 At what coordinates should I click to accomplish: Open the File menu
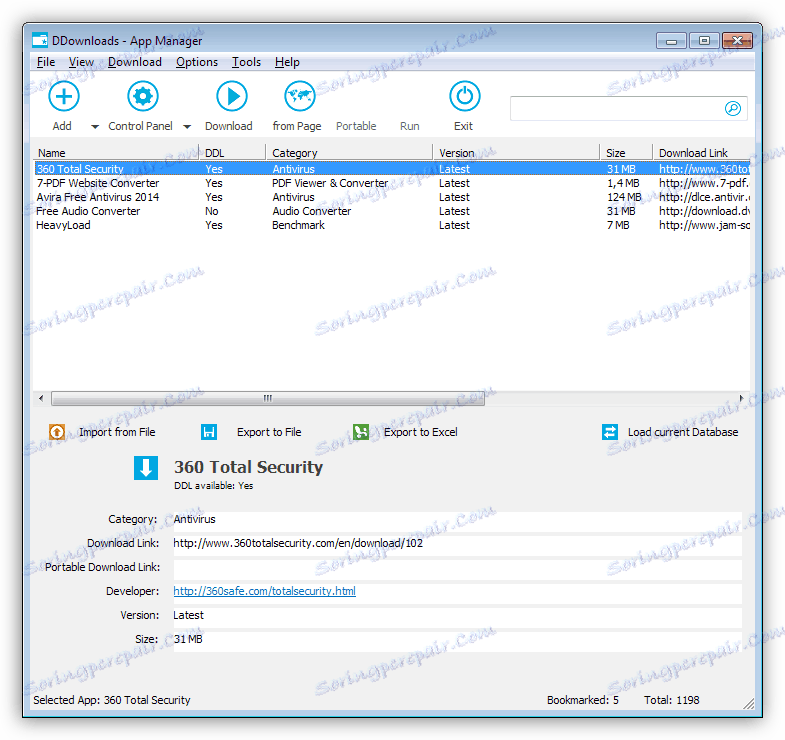46,62
